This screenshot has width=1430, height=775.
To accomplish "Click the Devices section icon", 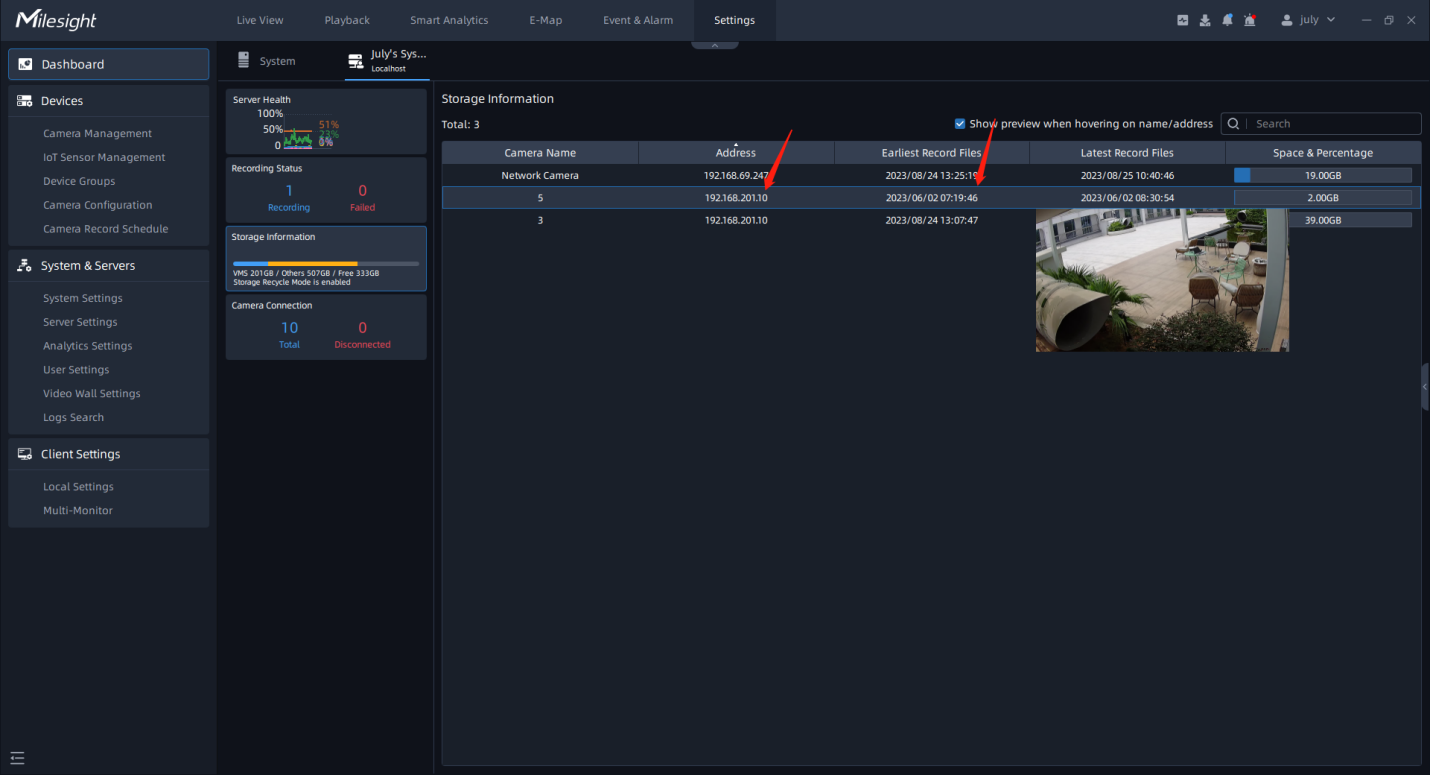I will coord(22,100).
